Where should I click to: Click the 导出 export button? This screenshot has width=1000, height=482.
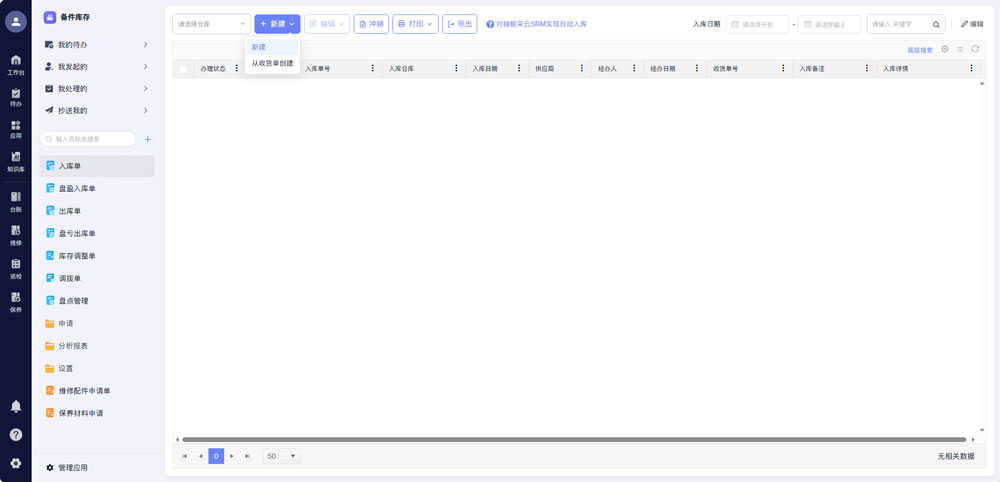460,24
